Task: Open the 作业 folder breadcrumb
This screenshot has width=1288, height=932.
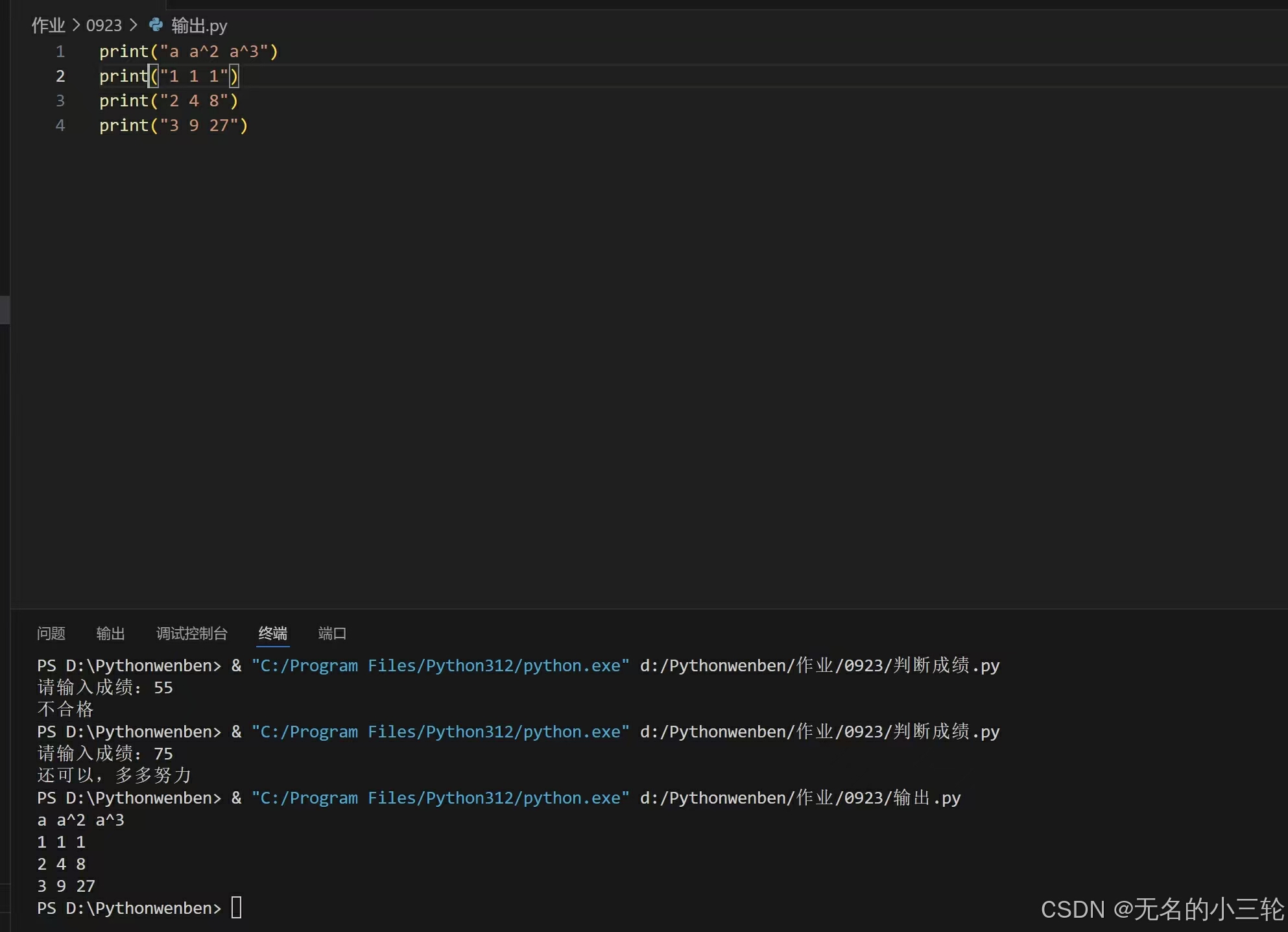Action: [x=48, y=25]
